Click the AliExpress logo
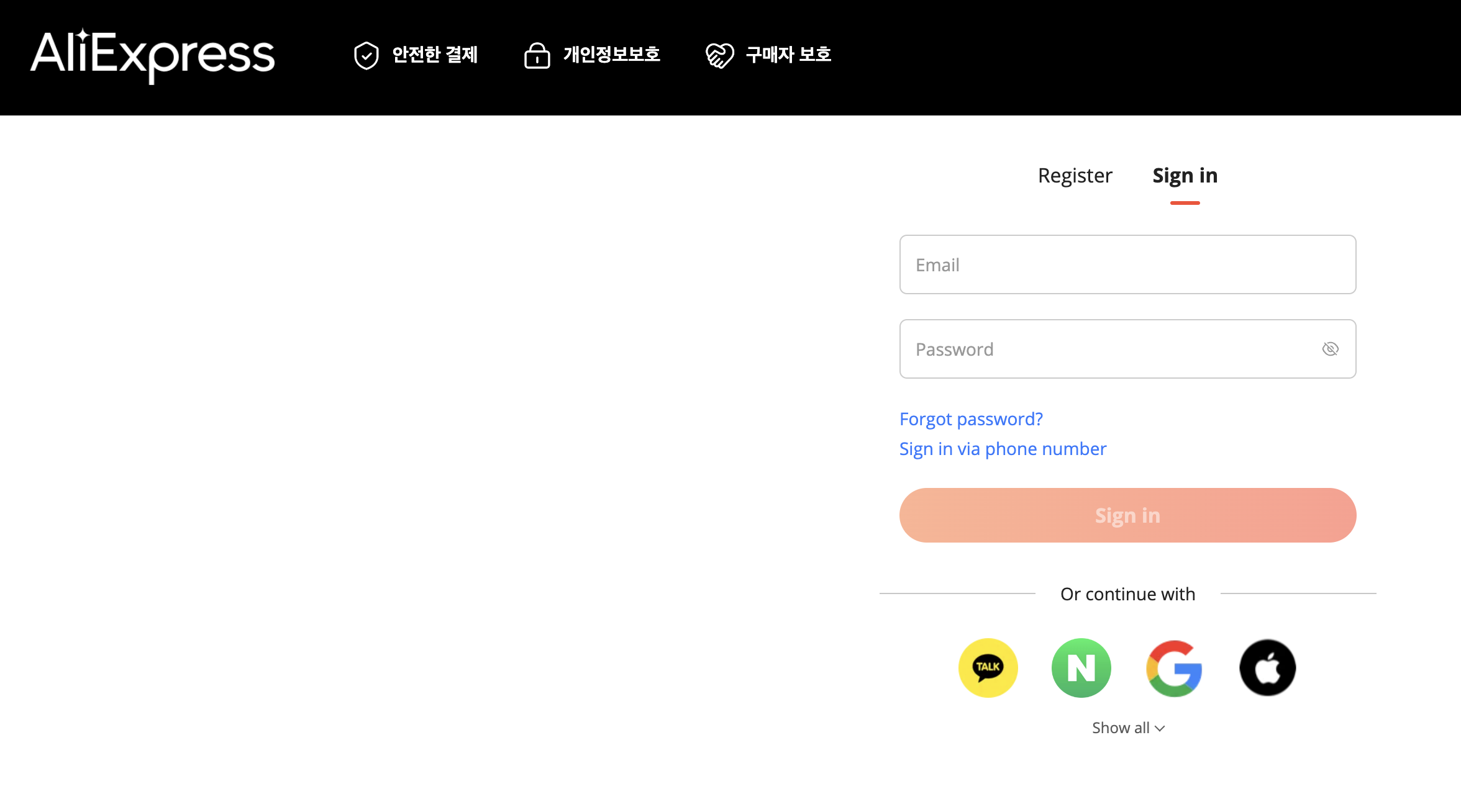This screenshot has height=812, width=1461. pos(152,55)
